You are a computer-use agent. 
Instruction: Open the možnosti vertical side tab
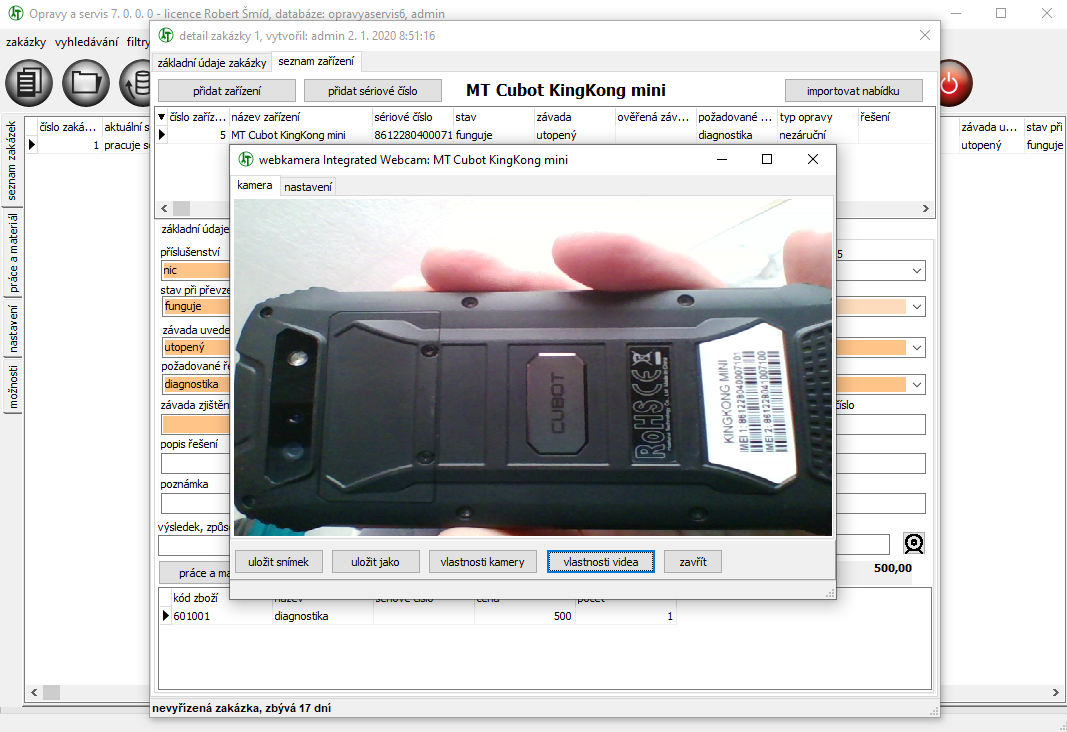[12, 386]
